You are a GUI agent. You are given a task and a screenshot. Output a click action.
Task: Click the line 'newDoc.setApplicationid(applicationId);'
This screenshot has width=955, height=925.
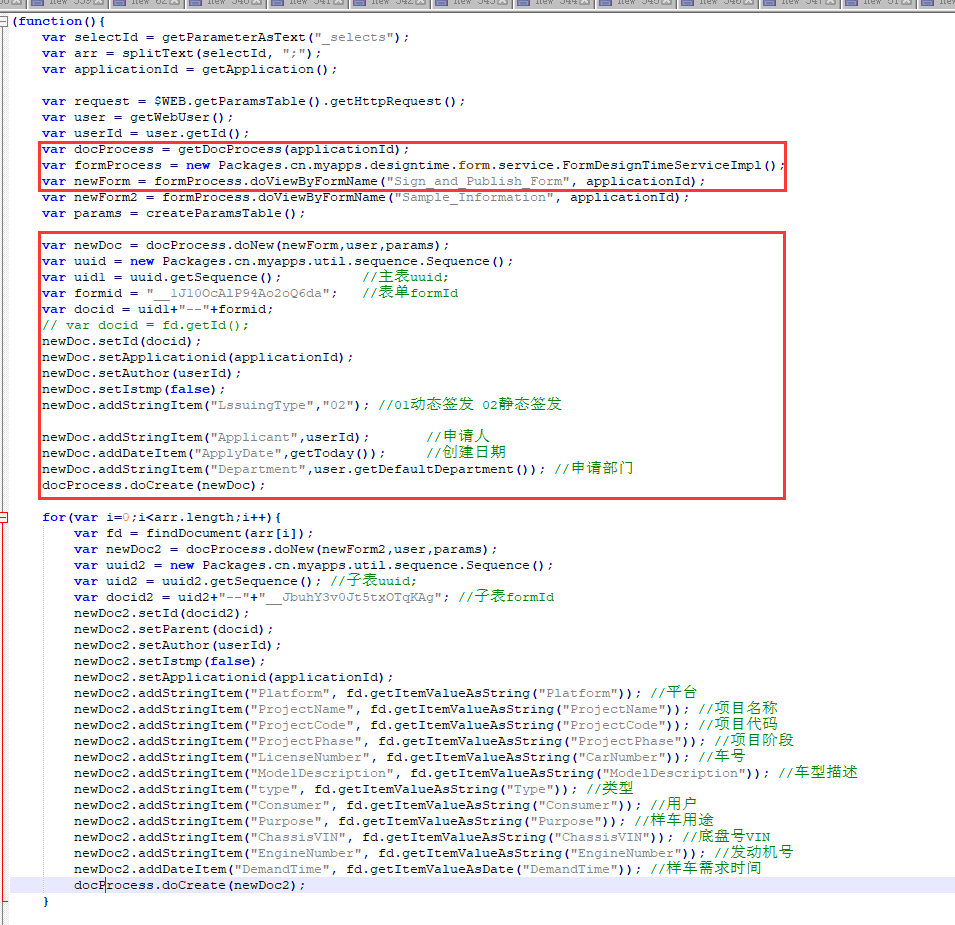197,357
